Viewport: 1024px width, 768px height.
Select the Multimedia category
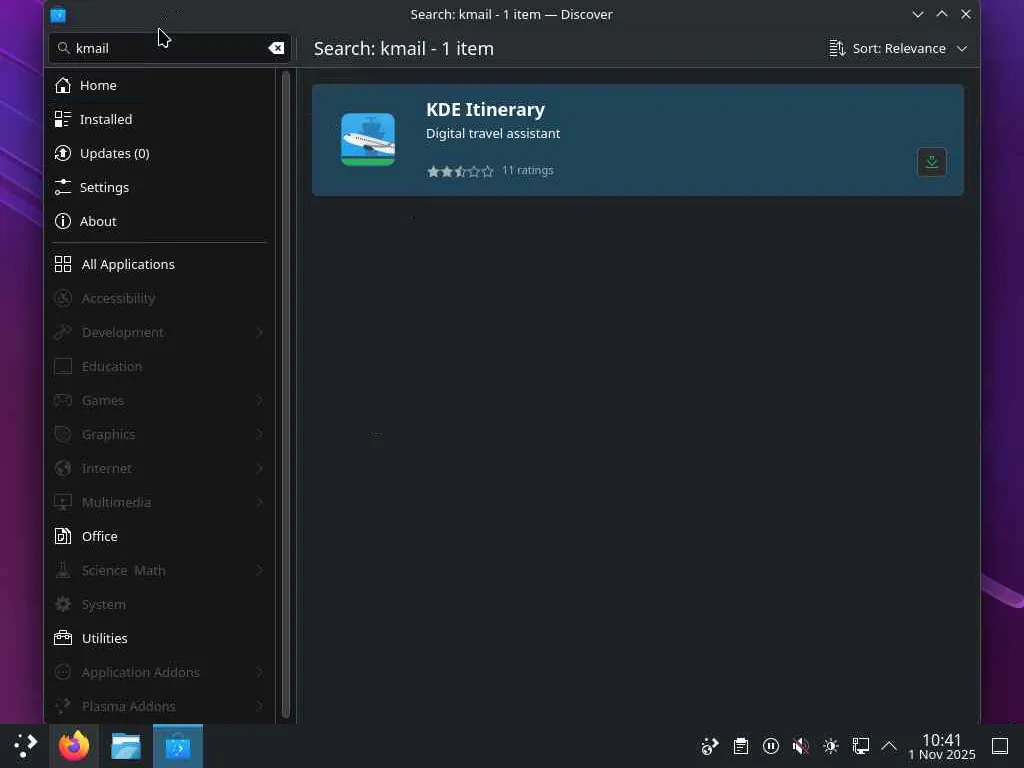click(159, 502)
